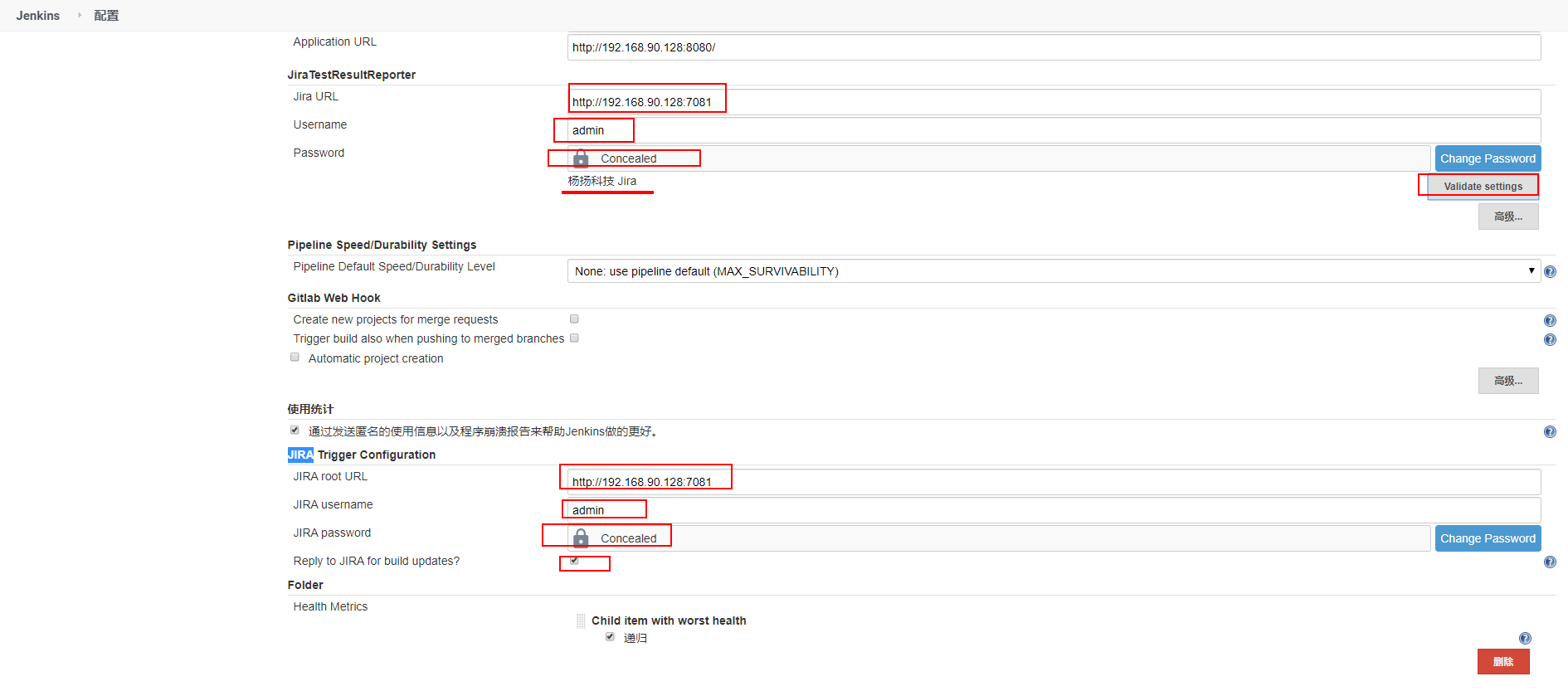Enable Trigger build when pushing to merged branches

574,338
